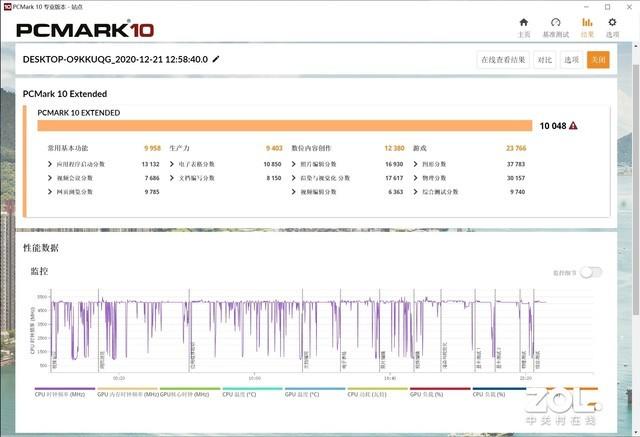Select the 结果 results bar-chart icon
Image resolution: width=640 pixels, height=437 pixels.
[587, 22]
